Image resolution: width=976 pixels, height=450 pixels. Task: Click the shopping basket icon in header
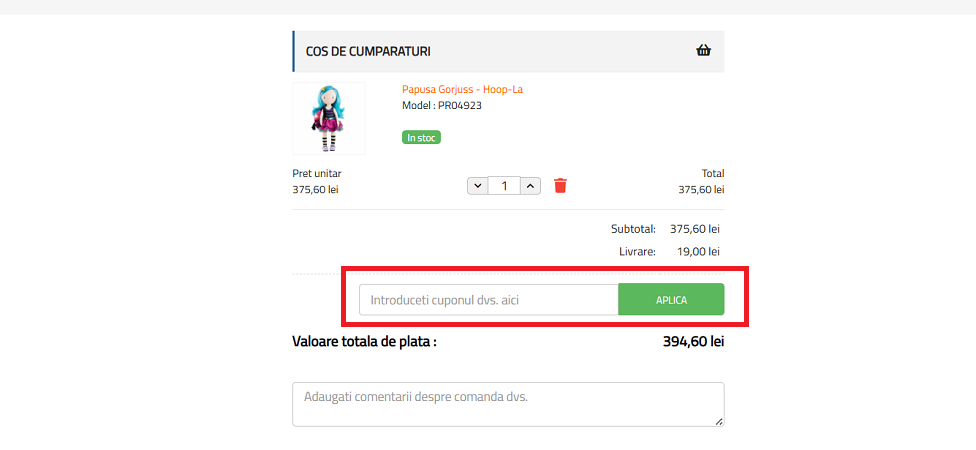coord(703,51)
